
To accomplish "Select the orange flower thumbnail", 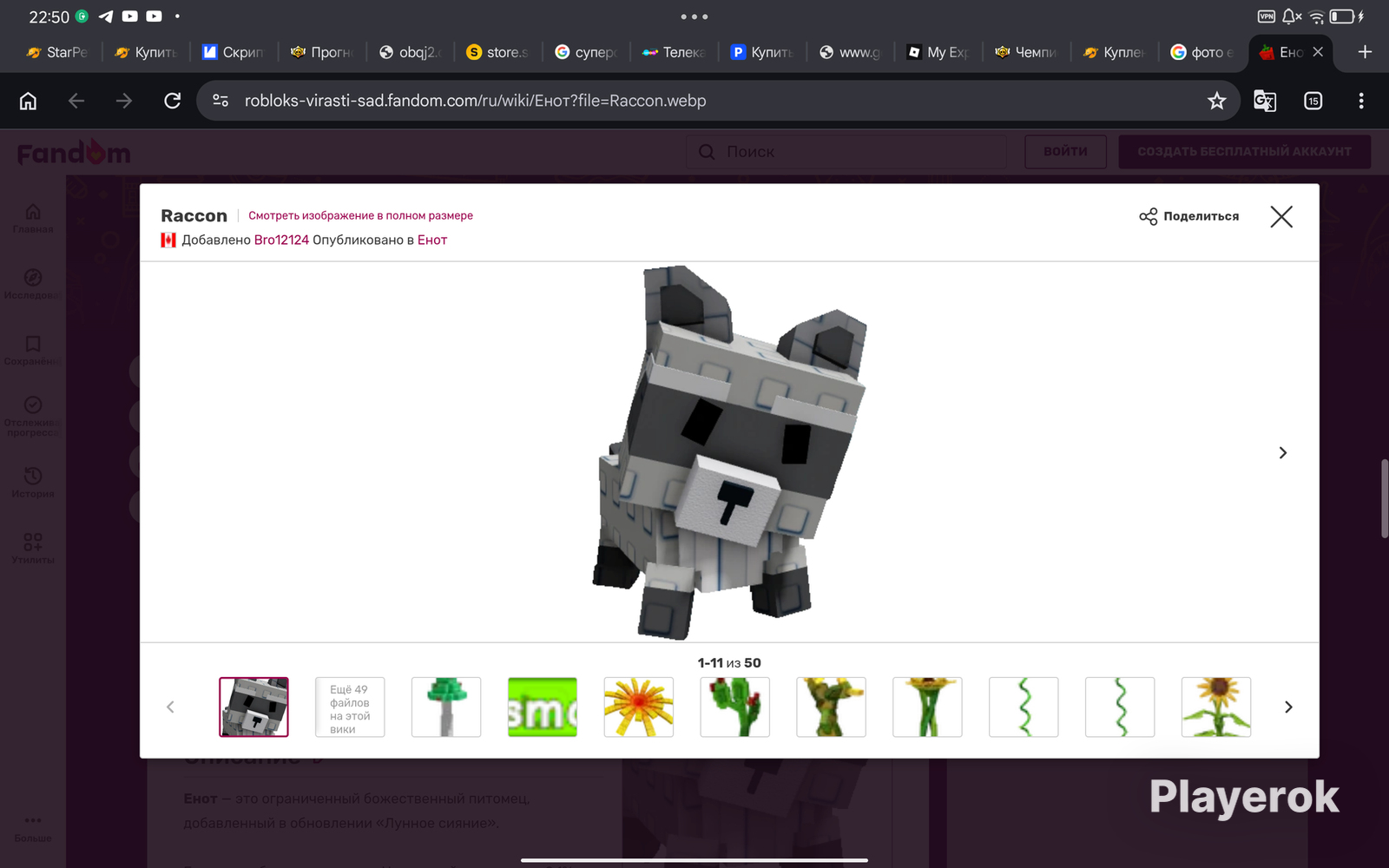I will [639, 707].
